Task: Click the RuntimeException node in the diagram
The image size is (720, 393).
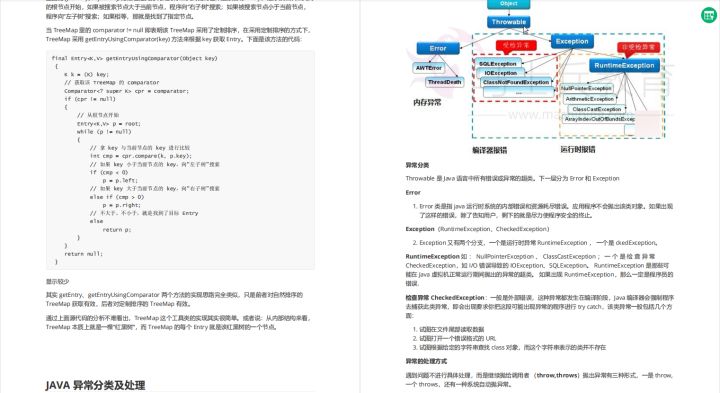Action: tap(624, 65)
